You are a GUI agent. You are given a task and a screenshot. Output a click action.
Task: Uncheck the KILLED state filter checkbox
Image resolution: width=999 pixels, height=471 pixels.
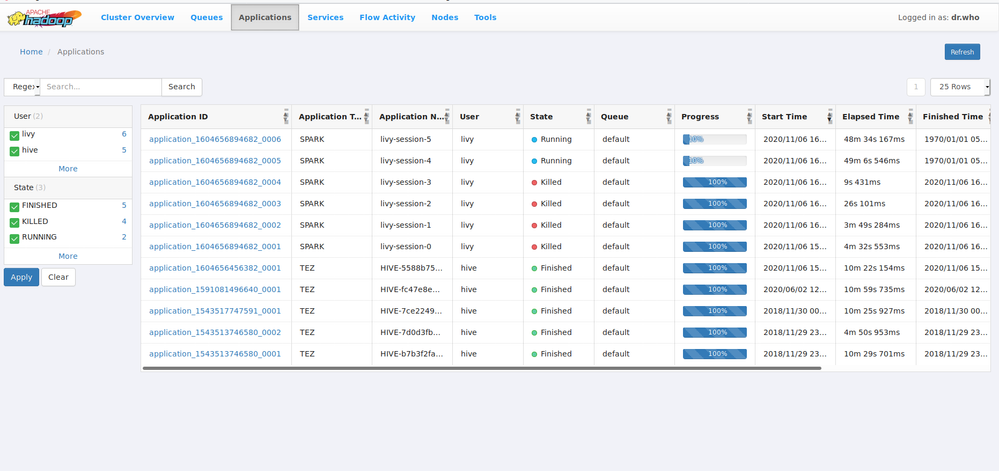[x=15, y=222]
